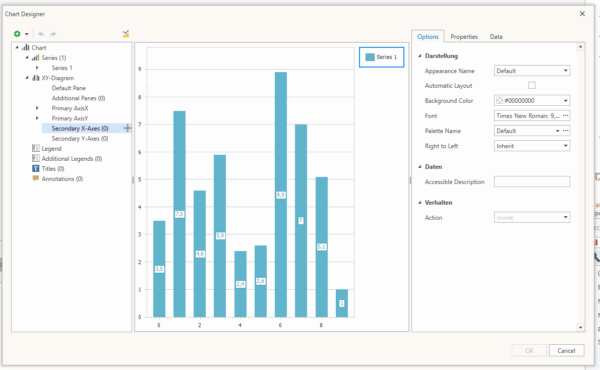600x370 pixels.
Task: Expand the Series 1 tree node
Action: point(37,68)
